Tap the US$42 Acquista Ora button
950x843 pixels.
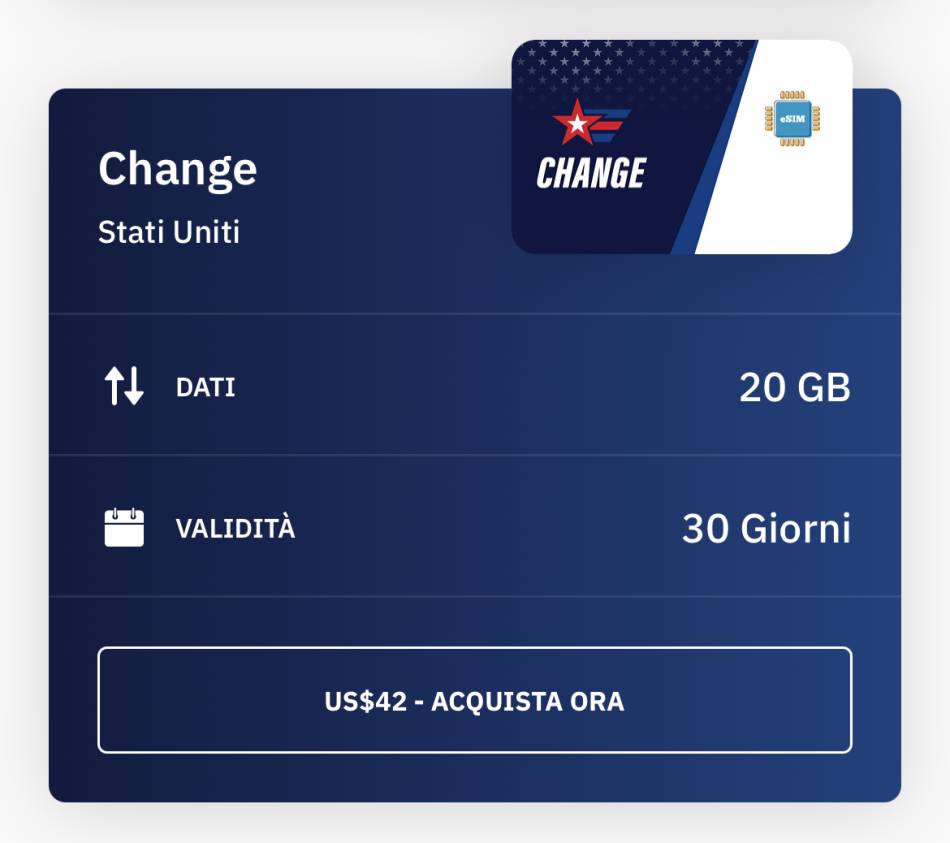(x=474, y=701)
